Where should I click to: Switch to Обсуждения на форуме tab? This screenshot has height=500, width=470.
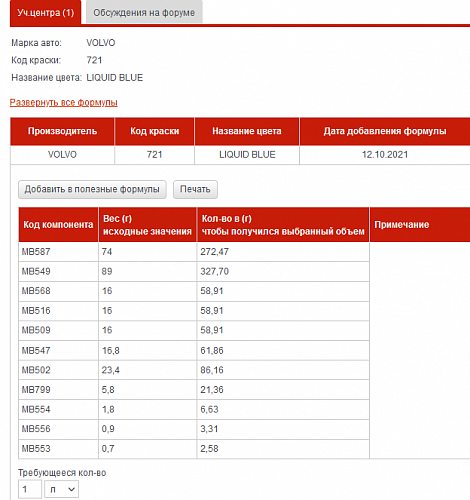pos(144,13)
